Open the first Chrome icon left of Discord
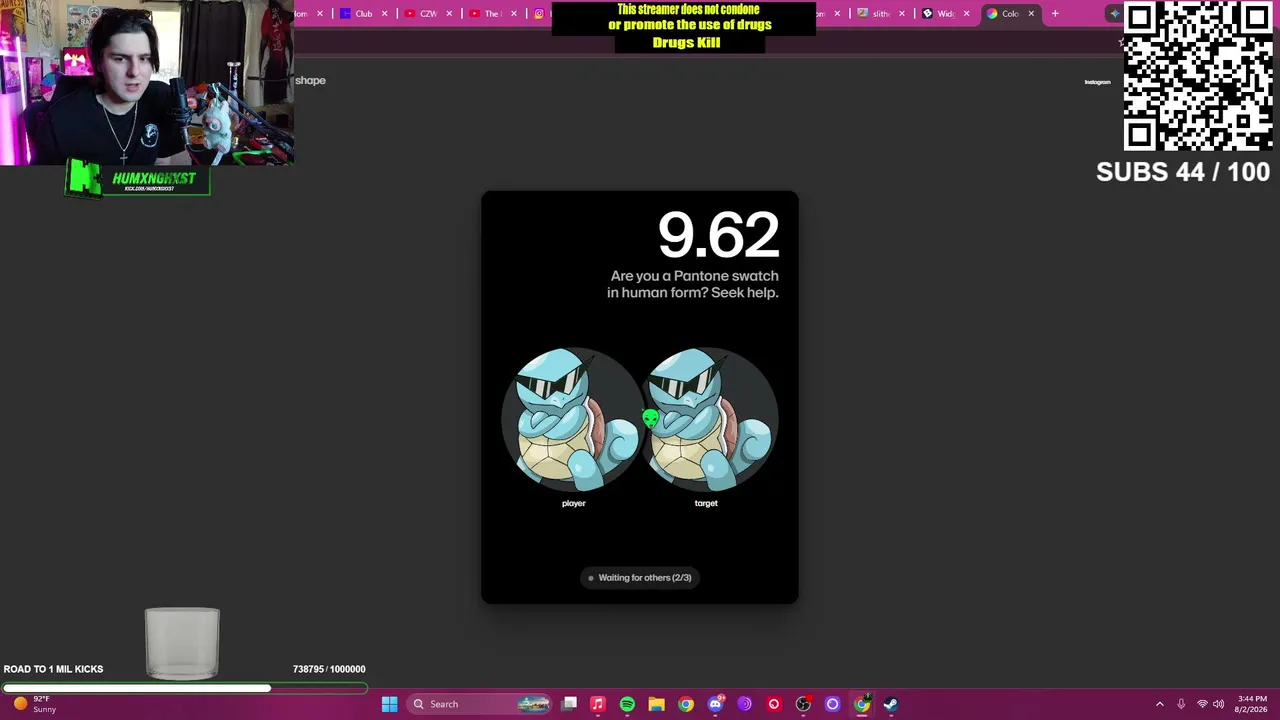This screenshot has height=720, width=1280. pos(686,704)
